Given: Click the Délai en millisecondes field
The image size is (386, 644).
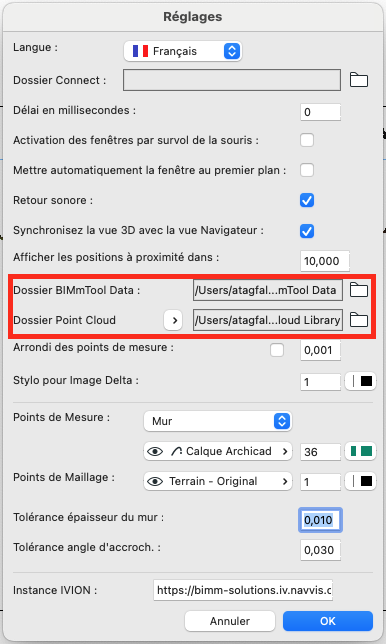Looking at the screenshot, I should pyautogui.click(x=320, y=112).
